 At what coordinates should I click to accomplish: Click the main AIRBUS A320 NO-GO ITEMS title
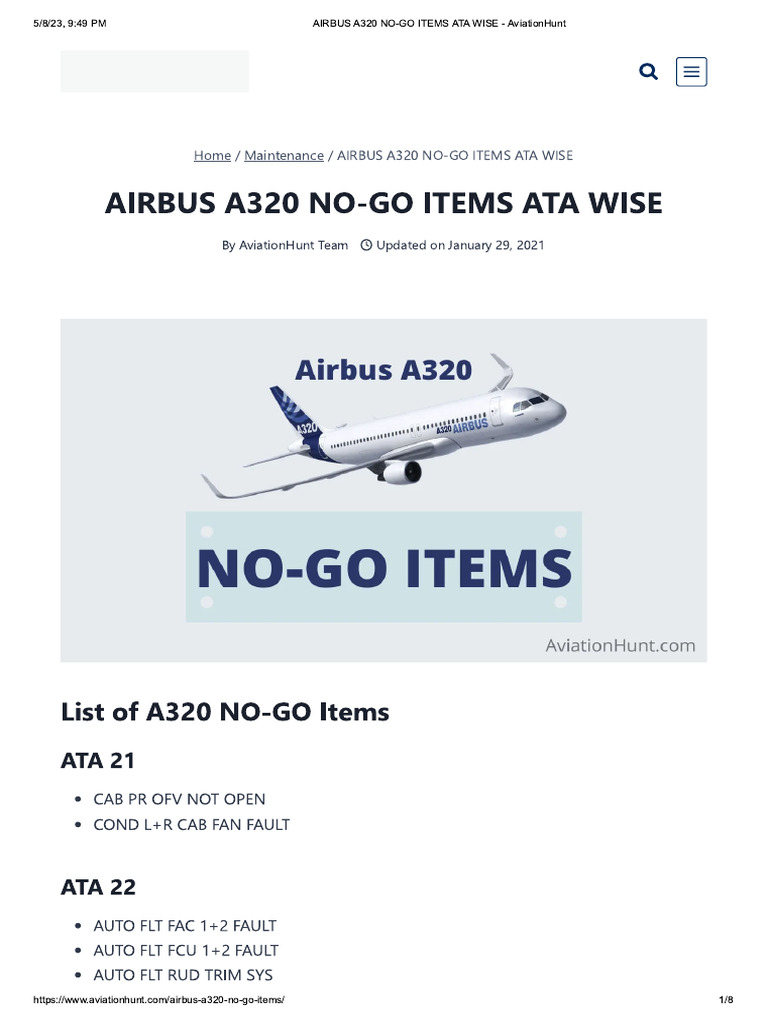pos(384,203)
